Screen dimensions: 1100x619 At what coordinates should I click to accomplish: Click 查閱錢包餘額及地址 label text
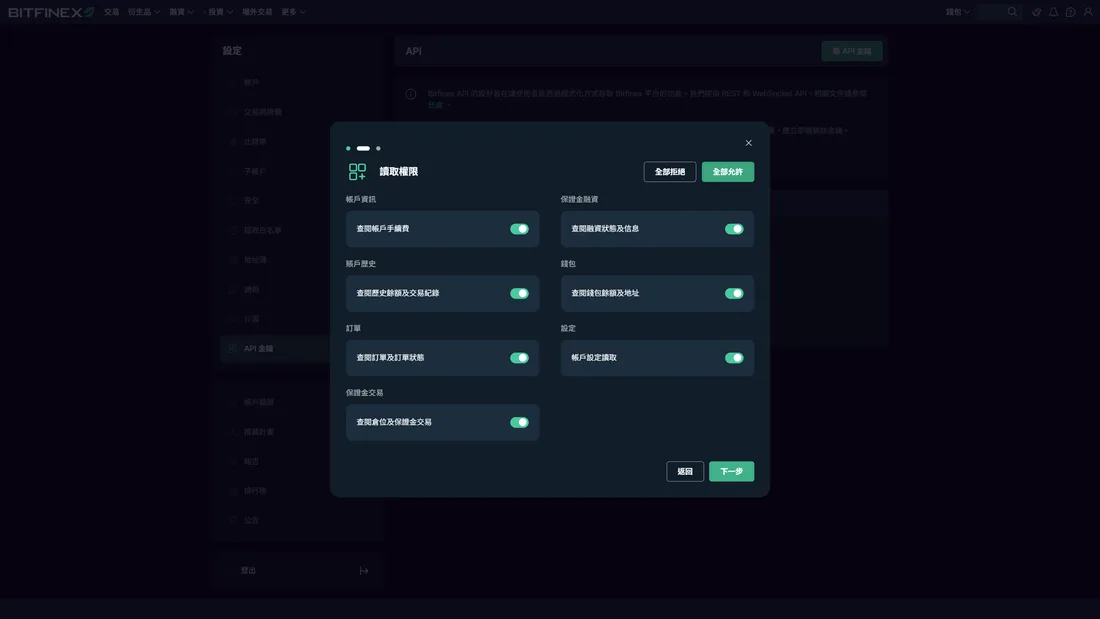605,293
